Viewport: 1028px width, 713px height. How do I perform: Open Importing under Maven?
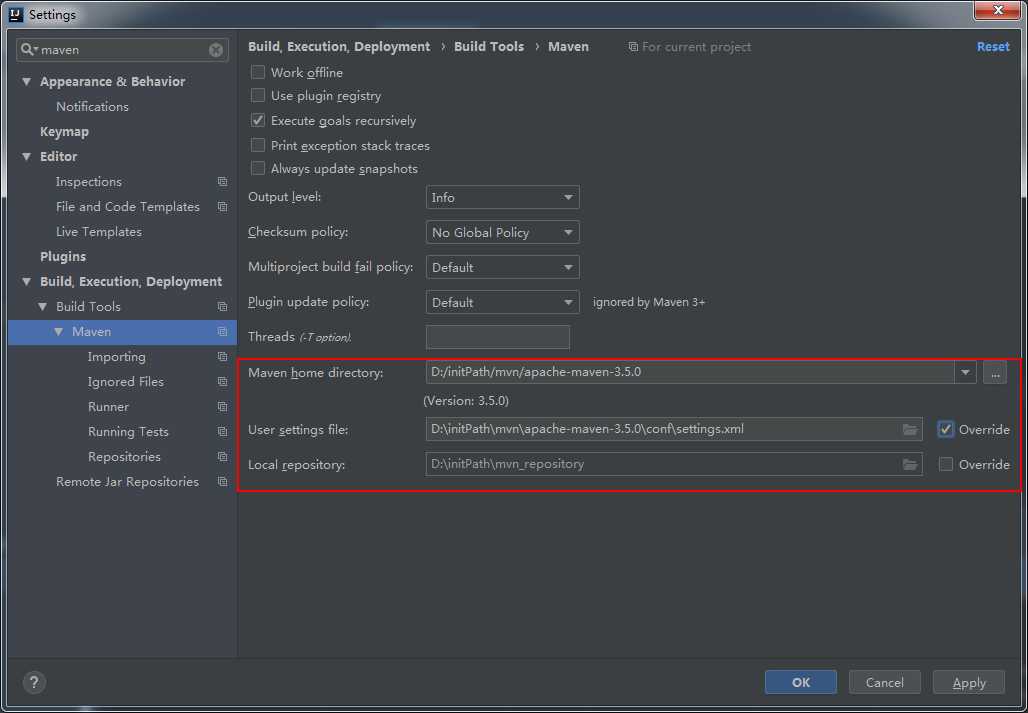117,356
